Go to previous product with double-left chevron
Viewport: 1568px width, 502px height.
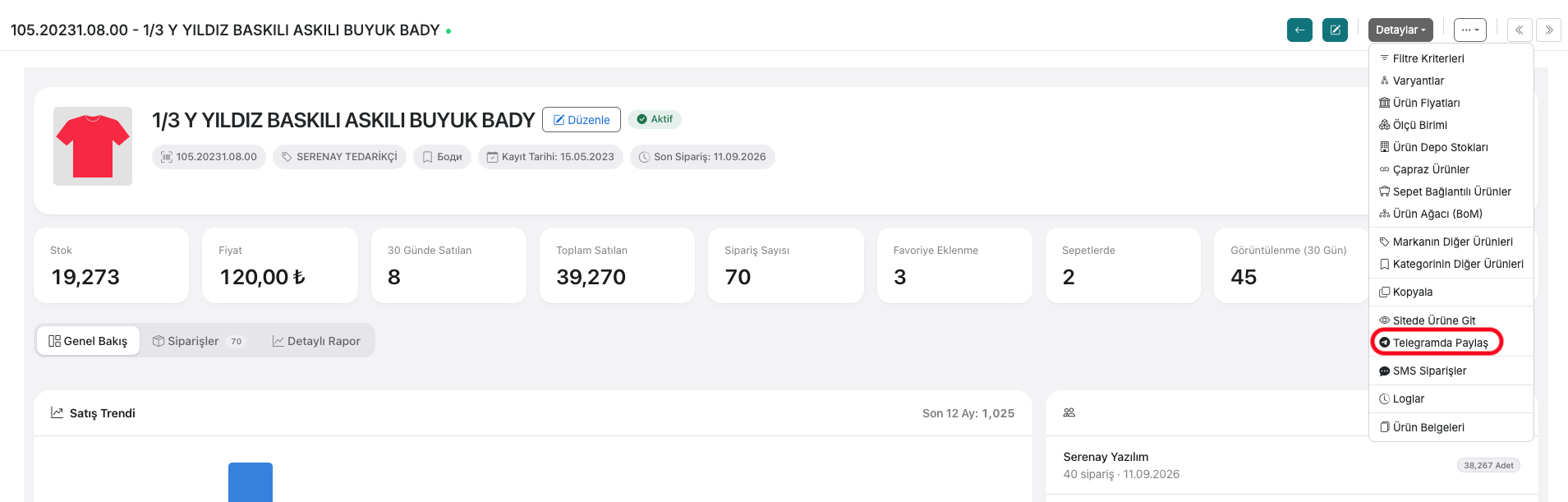pos(1520,30)
